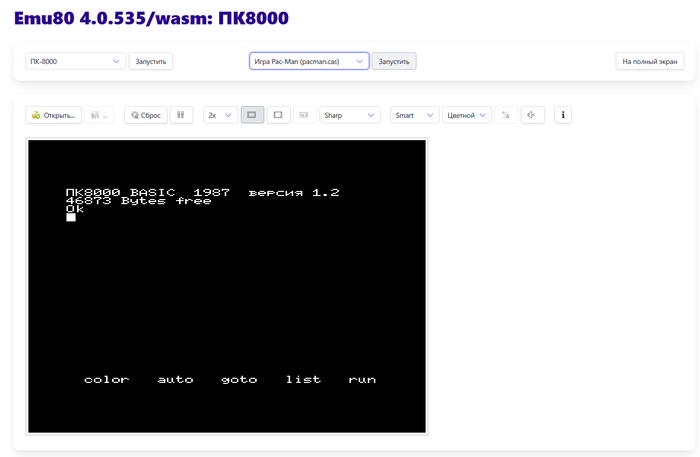Mute the emulator sound

[532, 115]
